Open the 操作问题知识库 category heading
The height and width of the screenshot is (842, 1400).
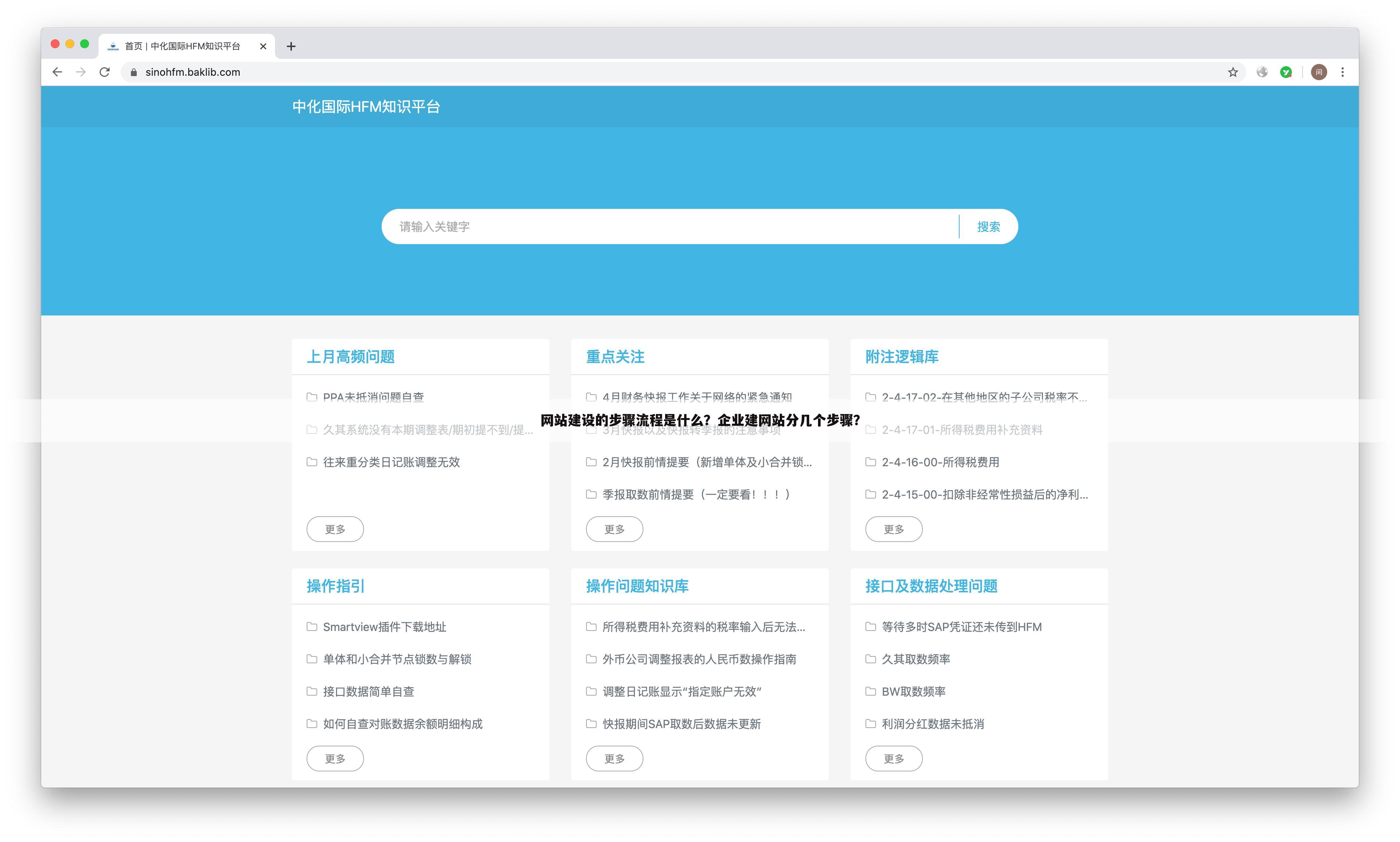coord(637,586)
